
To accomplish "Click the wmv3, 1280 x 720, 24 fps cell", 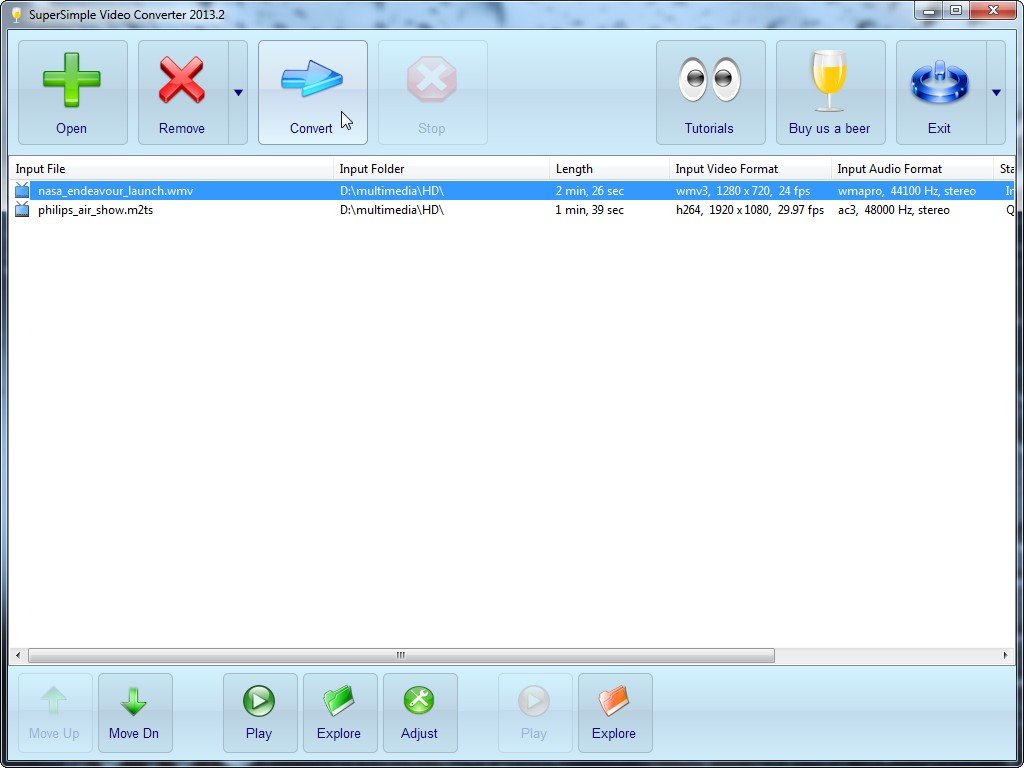I will point(743,191).
